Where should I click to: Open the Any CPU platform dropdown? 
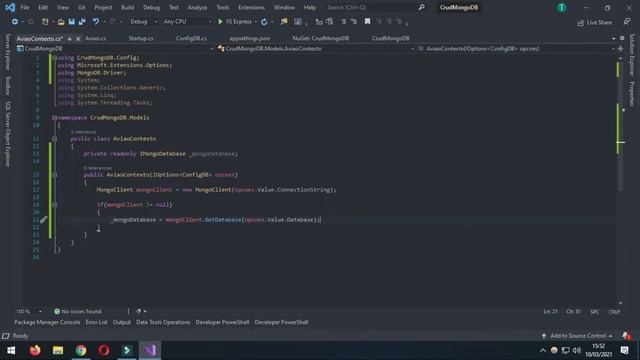[x=187, y=22]
